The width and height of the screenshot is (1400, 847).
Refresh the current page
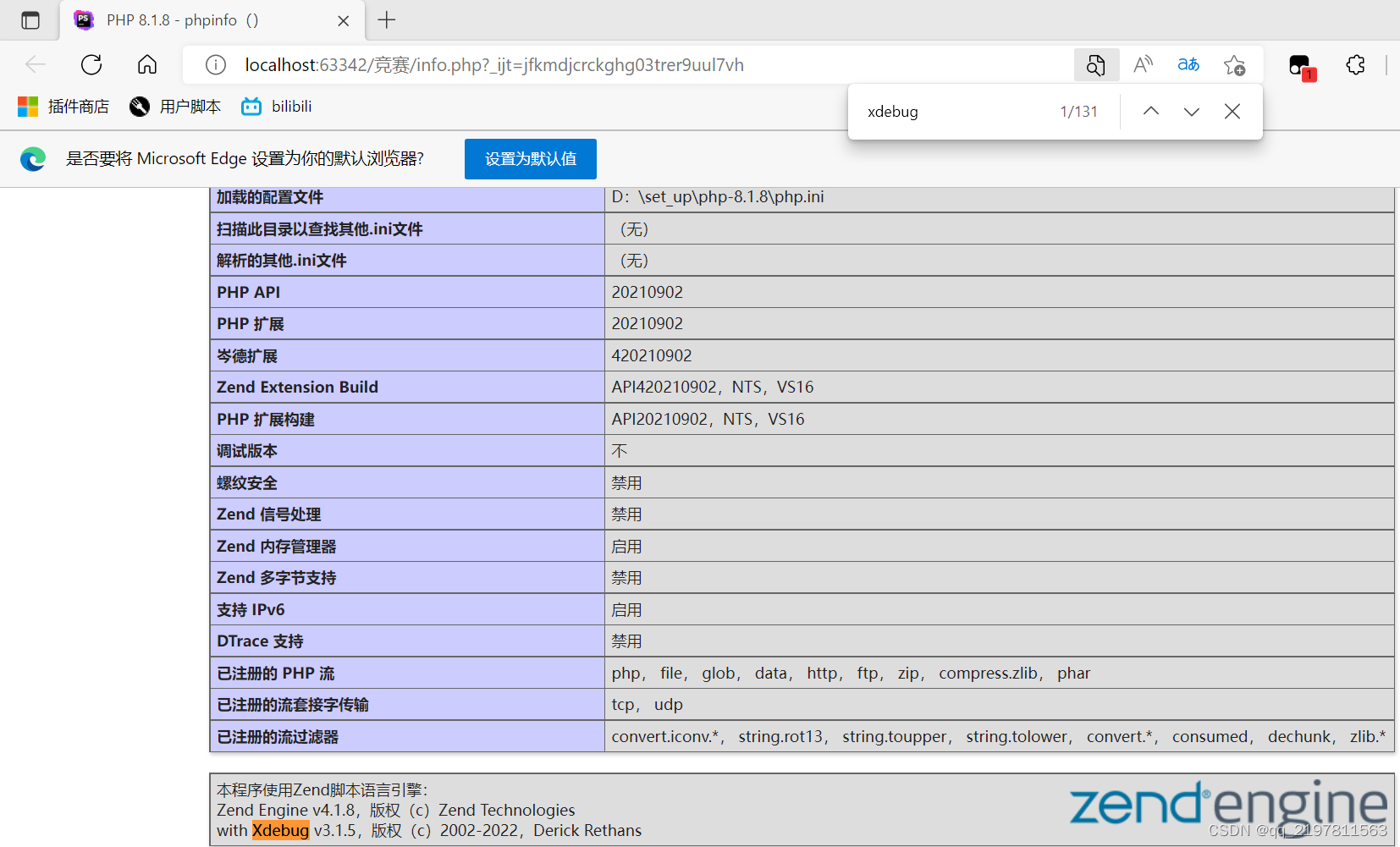[91, 64]
